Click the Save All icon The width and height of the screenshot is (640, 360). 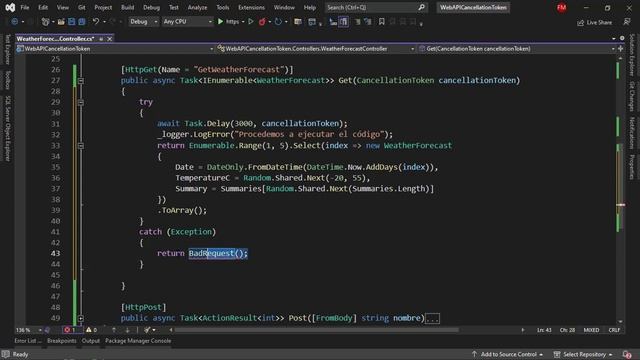coord(82,22)
